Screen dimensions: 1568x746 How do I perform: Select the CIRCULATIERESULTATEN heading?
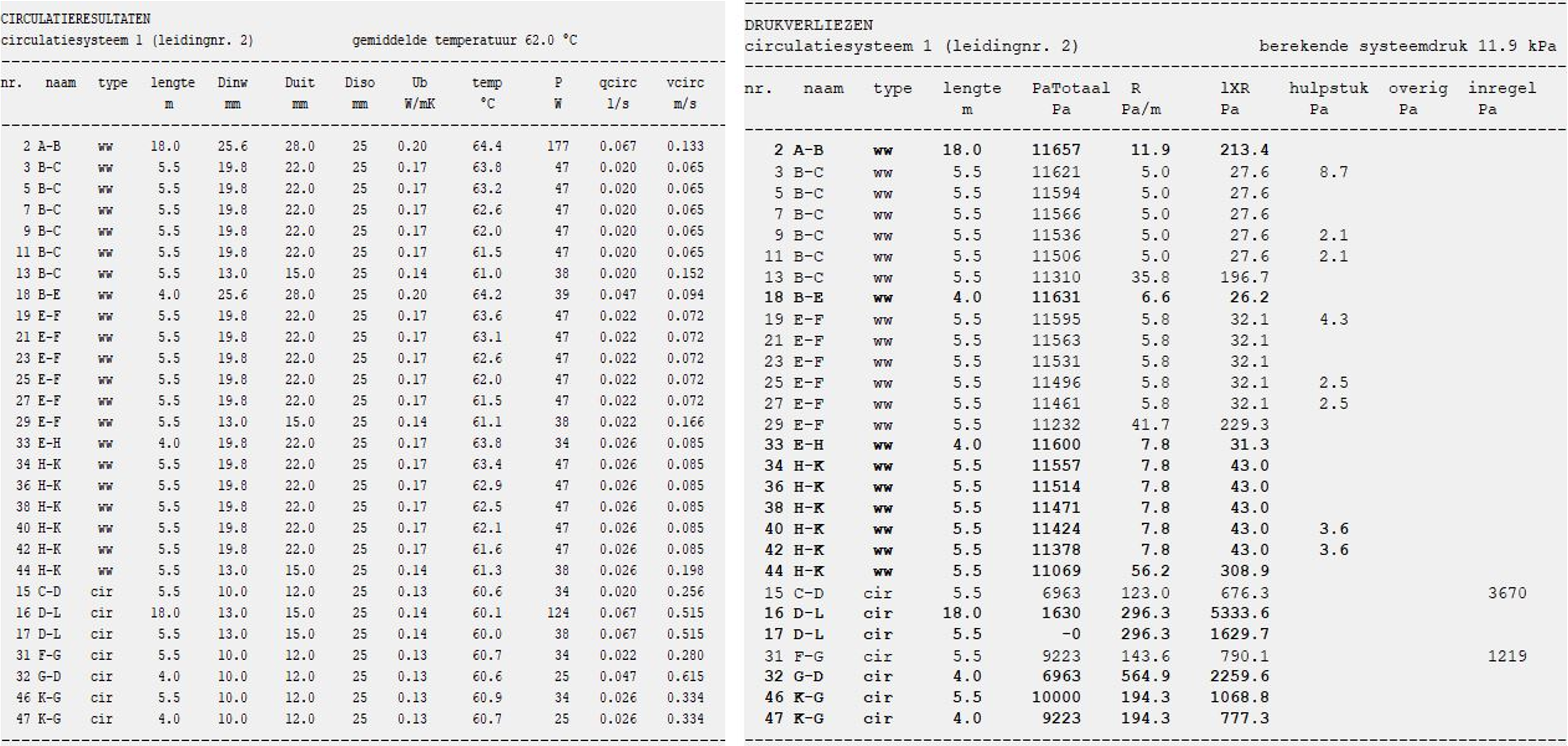(76, 19)
